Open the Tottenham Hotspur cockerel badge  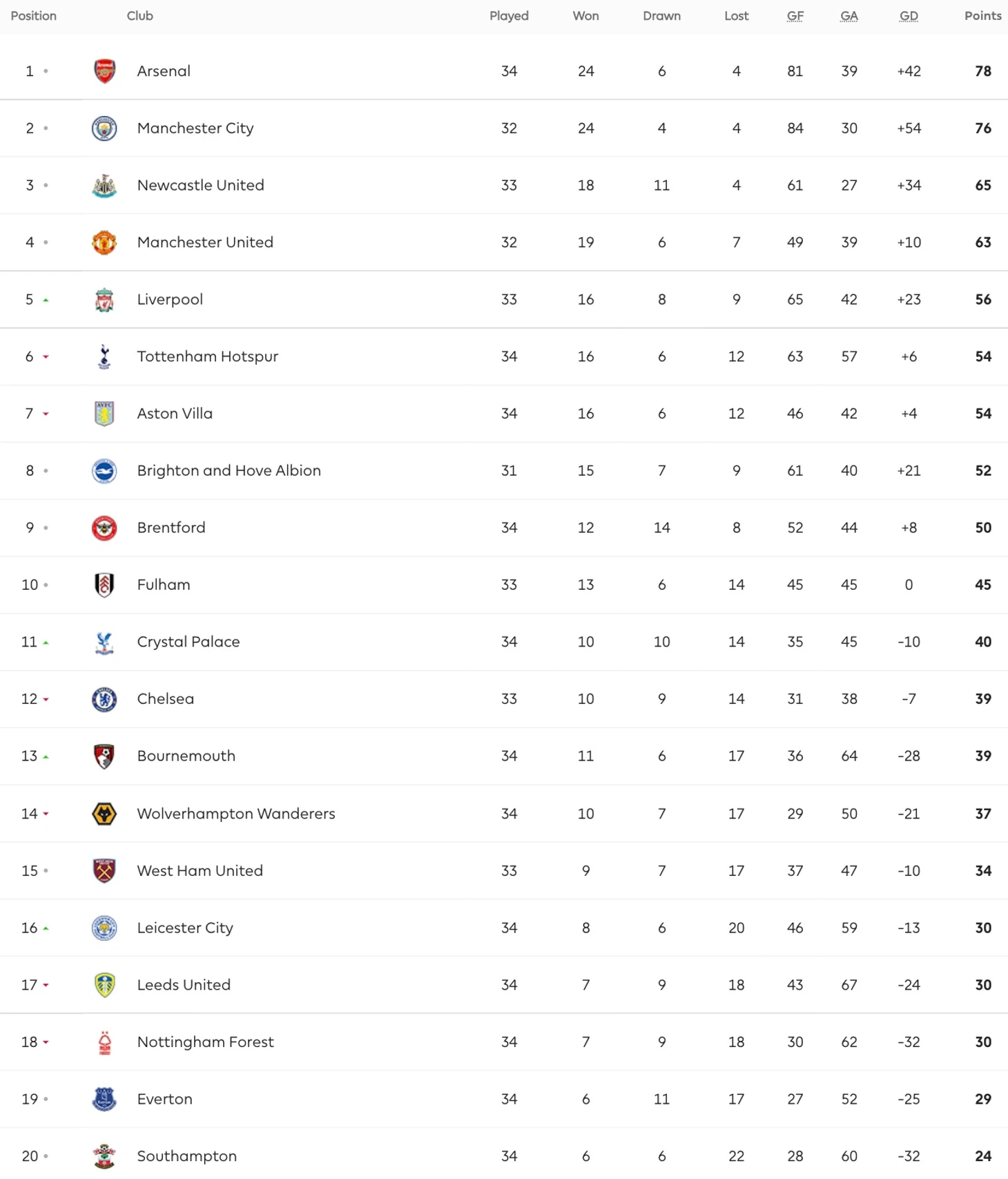[x=104, y=357]
